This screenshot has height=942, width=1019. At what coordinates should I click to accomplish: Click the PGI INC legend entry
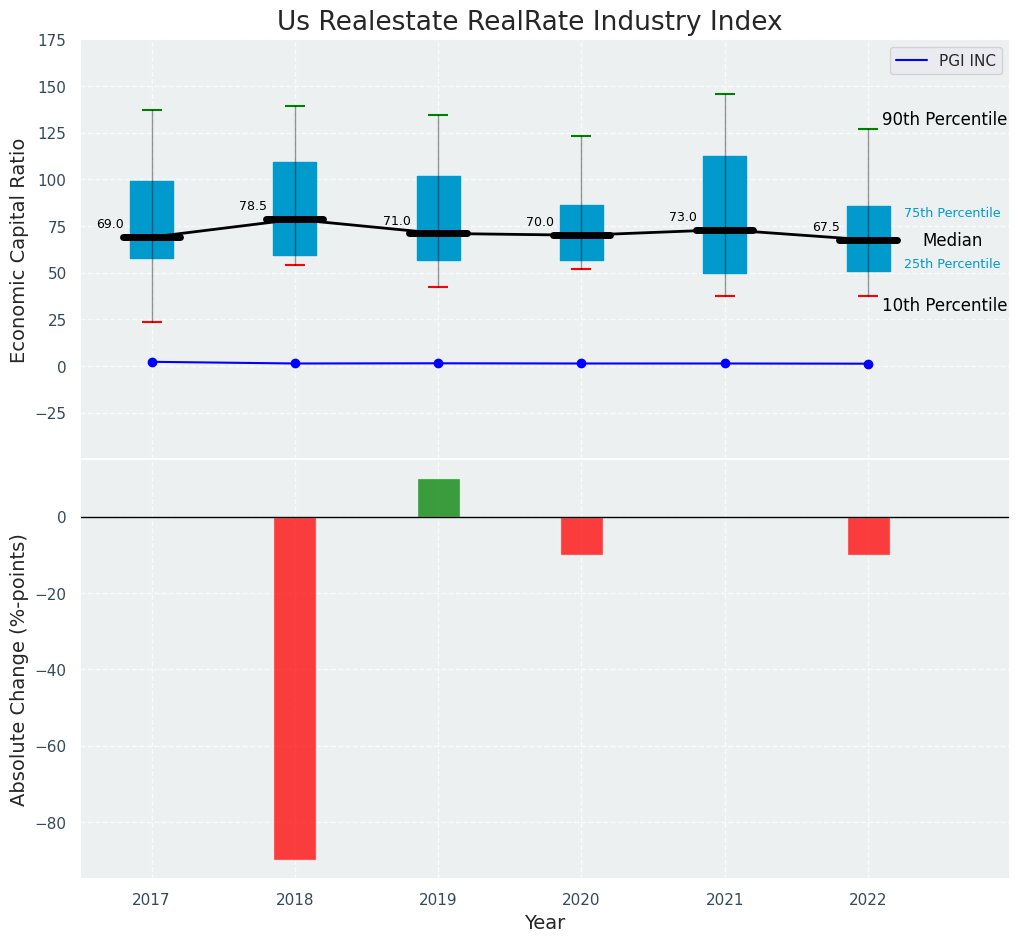pyautogui.click(x=946, y=61)
